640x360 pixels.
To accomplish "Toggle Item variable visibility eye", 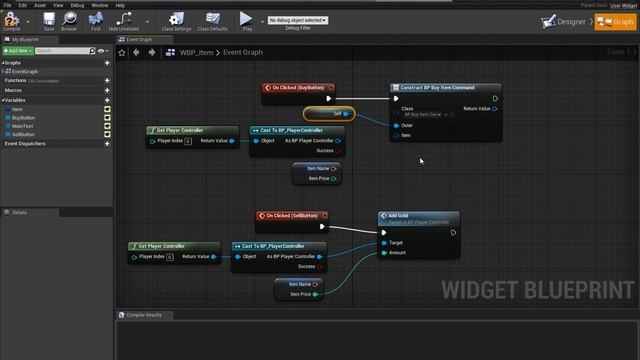I will [x=107, y=109].
